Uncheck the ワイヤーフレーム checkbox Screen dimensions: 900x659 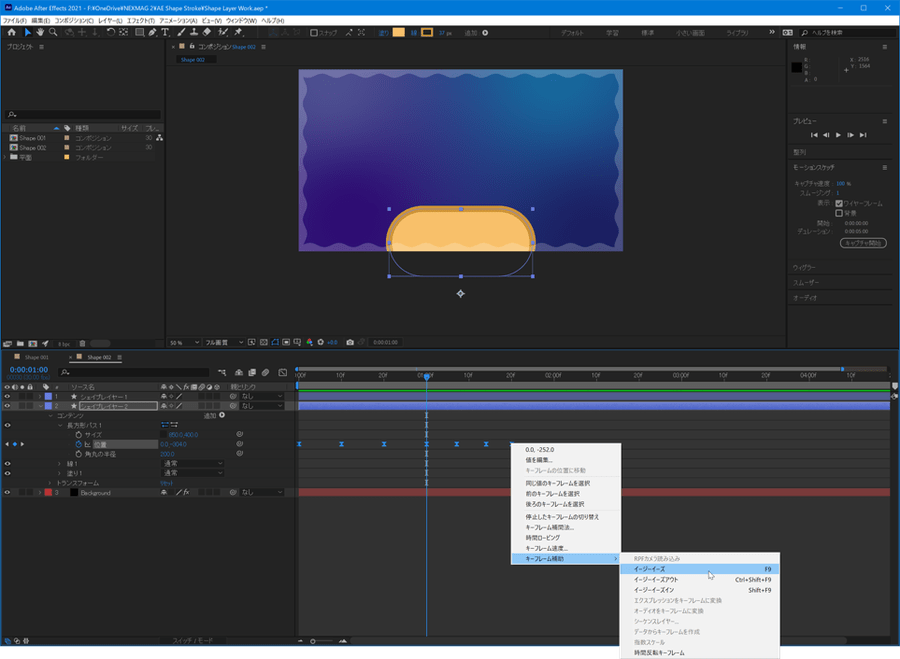click(839, 203)
